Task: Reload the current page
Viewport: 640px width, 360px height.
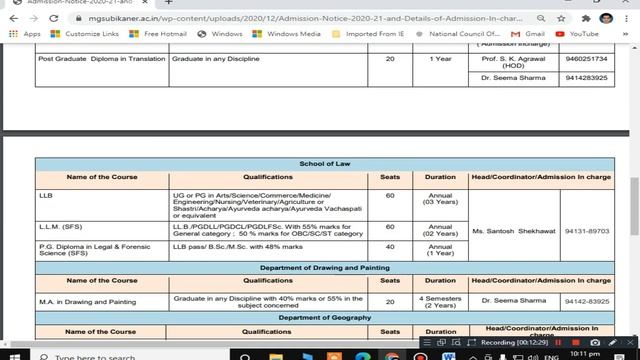Action: (53, 19)
